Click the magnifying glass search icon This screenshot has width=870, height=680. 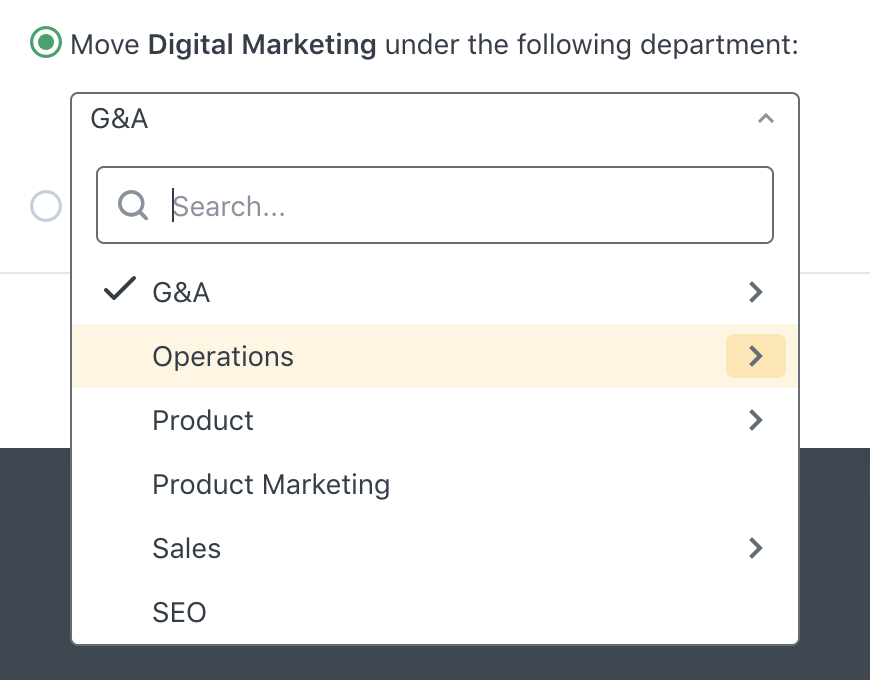(133, 205)
